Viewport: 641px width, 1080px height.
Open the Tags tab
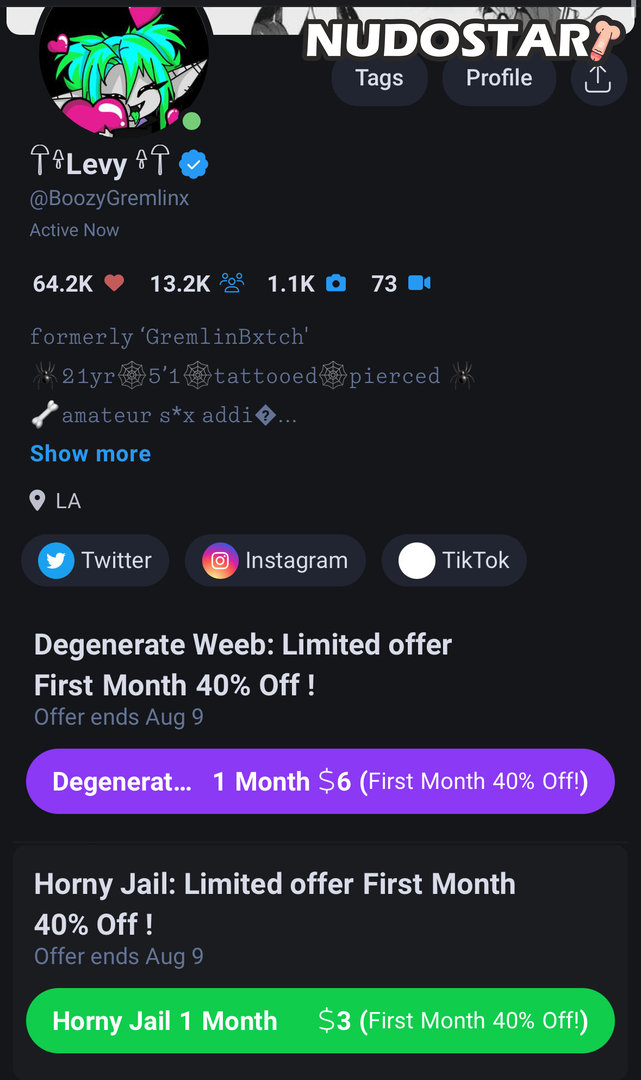pyautogui.click(x=379, y=78)
